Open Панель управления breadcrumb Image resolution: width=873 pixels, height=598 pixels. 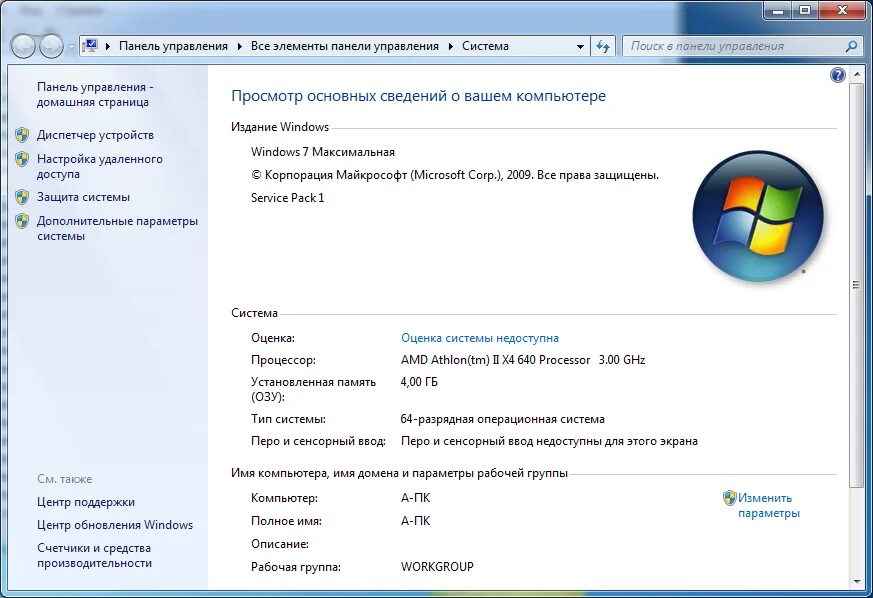click(x=173, y=46)
